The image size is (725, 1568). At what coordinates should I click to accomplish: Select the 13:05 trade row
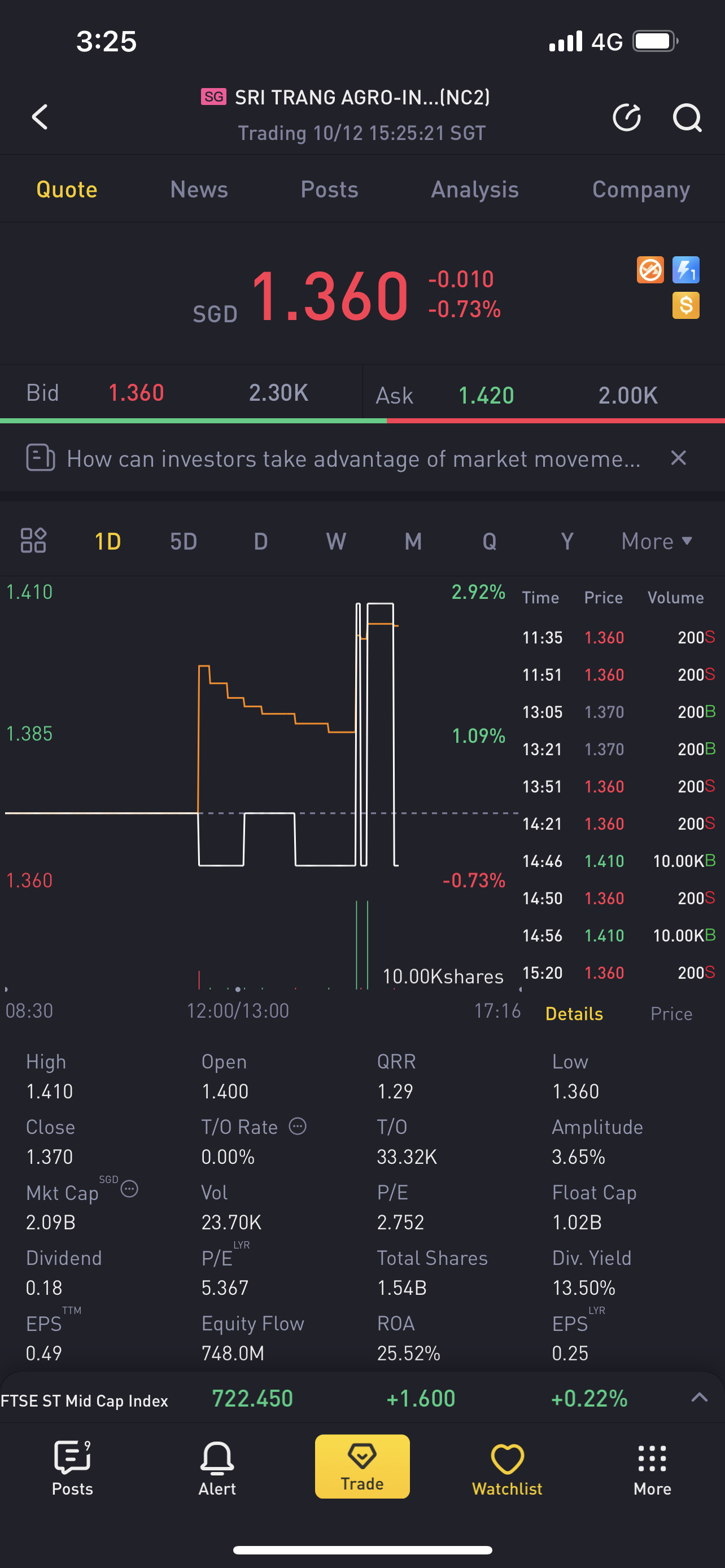[618, 712]
